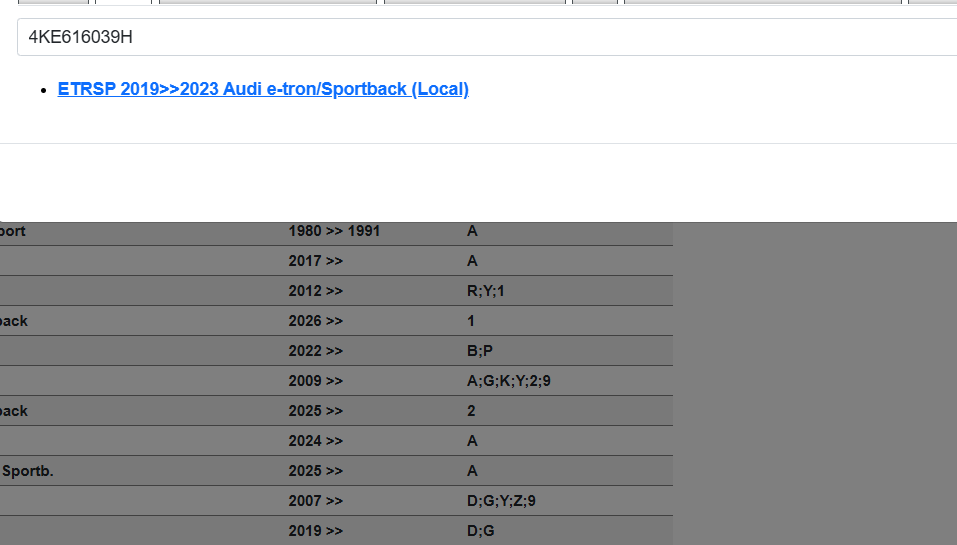Select the 2012 >> year entry
Viewport: 957px width, 545px height.
pos(315,291)
